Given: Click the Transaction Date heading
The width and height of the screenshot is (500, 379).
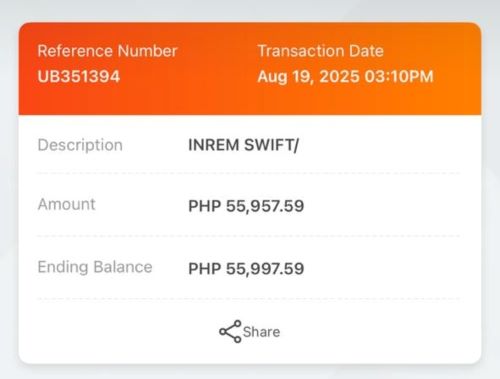Looking at the screenshot, I should coord(320,51).
